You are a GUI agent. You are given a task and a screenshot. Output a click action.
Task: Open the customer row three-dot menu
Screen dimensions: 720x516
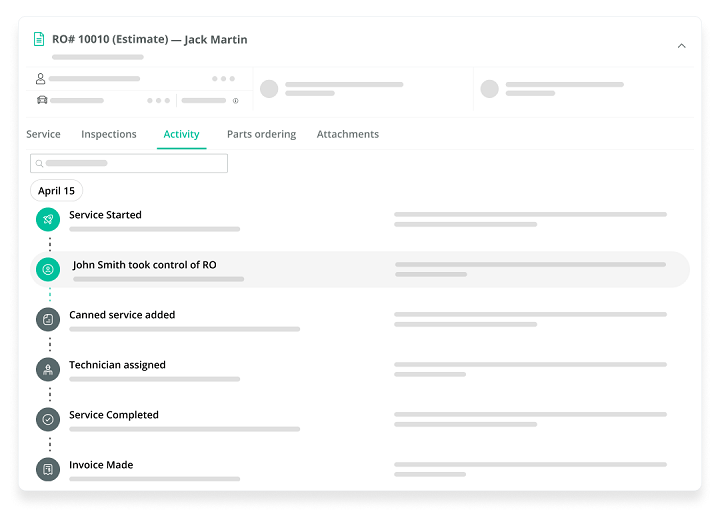click(223, 79)
